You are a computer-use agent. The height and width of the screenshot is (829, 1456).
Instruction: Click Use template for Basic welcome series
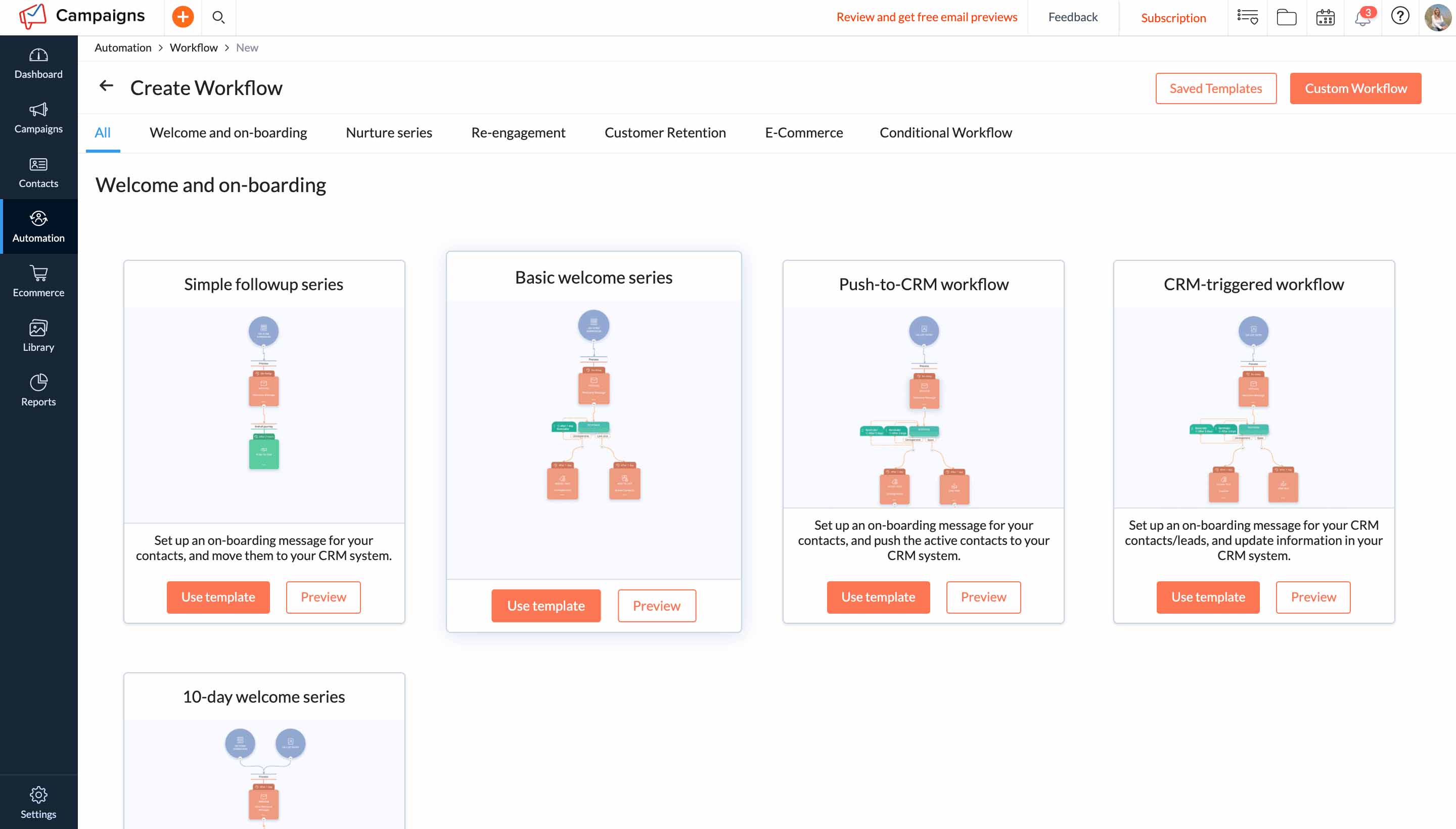[546, 605]
